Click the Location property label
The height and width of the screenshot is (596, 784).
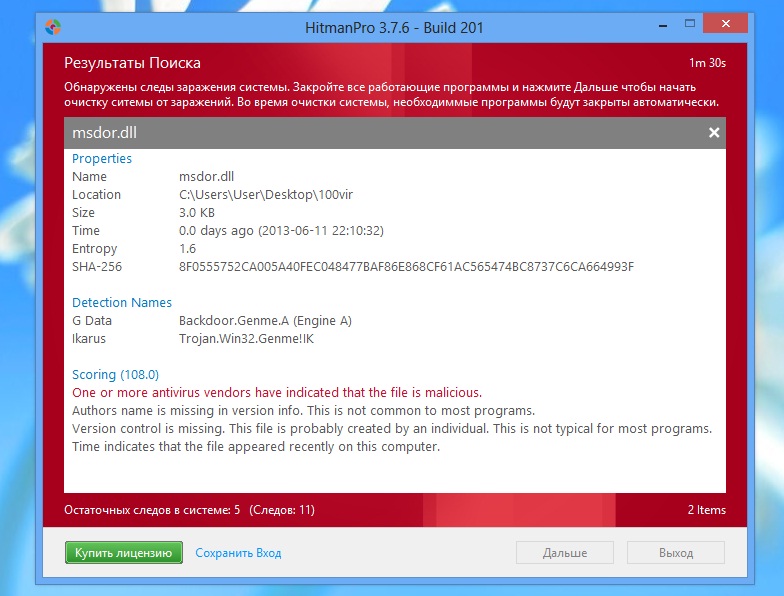[96, 194]
